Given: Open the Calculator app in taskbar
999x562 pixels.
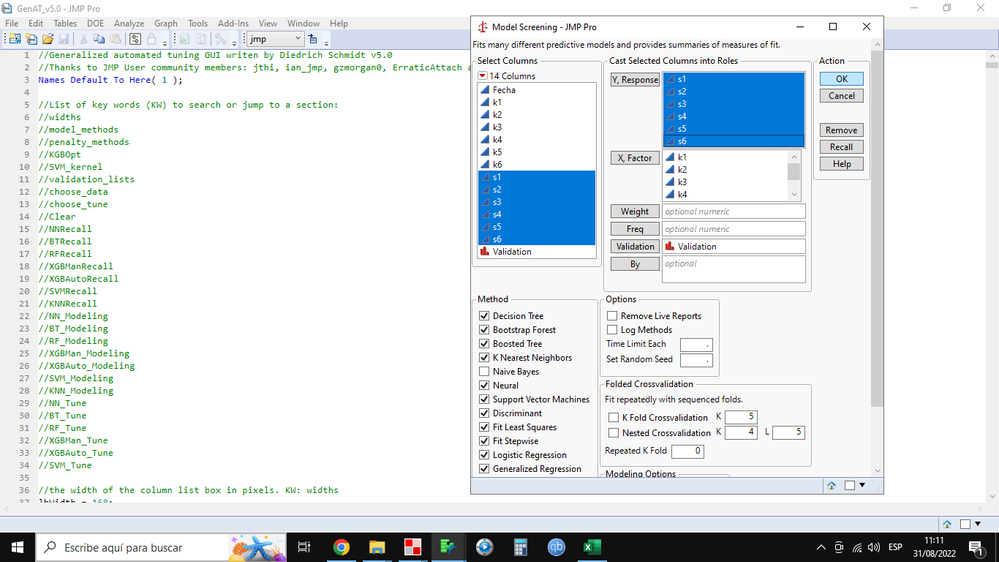Looking at the screenshot, I should (520, 547).
